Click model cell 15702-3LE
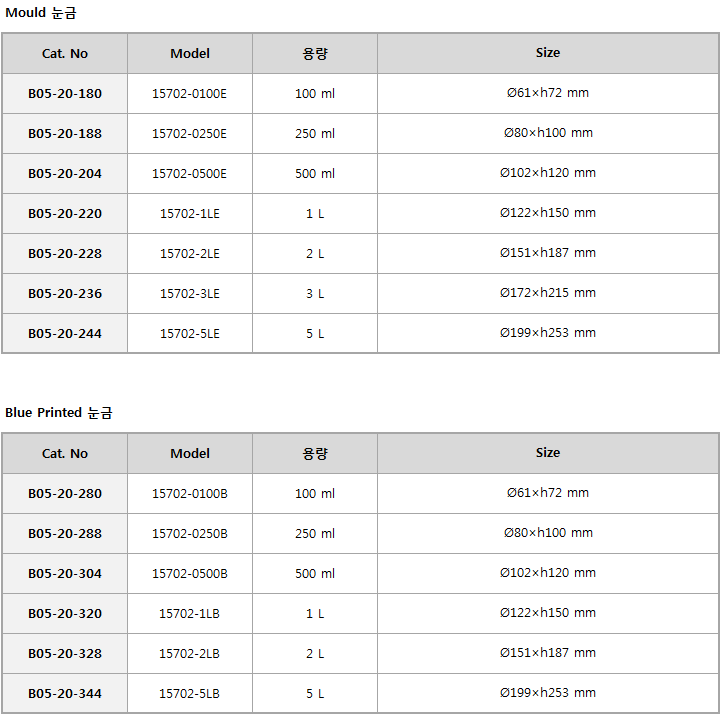 tap(190, 293)
